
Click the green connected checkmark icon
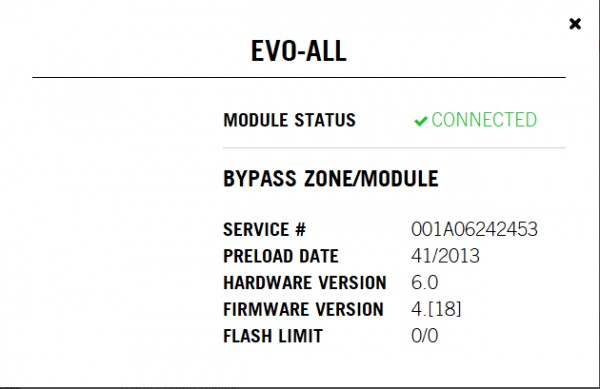pyautogui.click(x=421, y=121)
